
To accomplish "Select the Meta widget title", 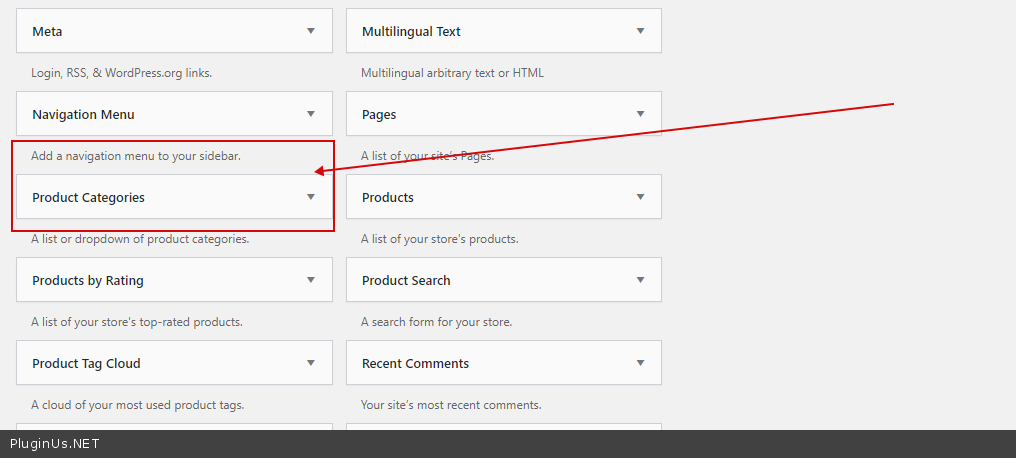I will pyautogui.click(x=47, y=31).
